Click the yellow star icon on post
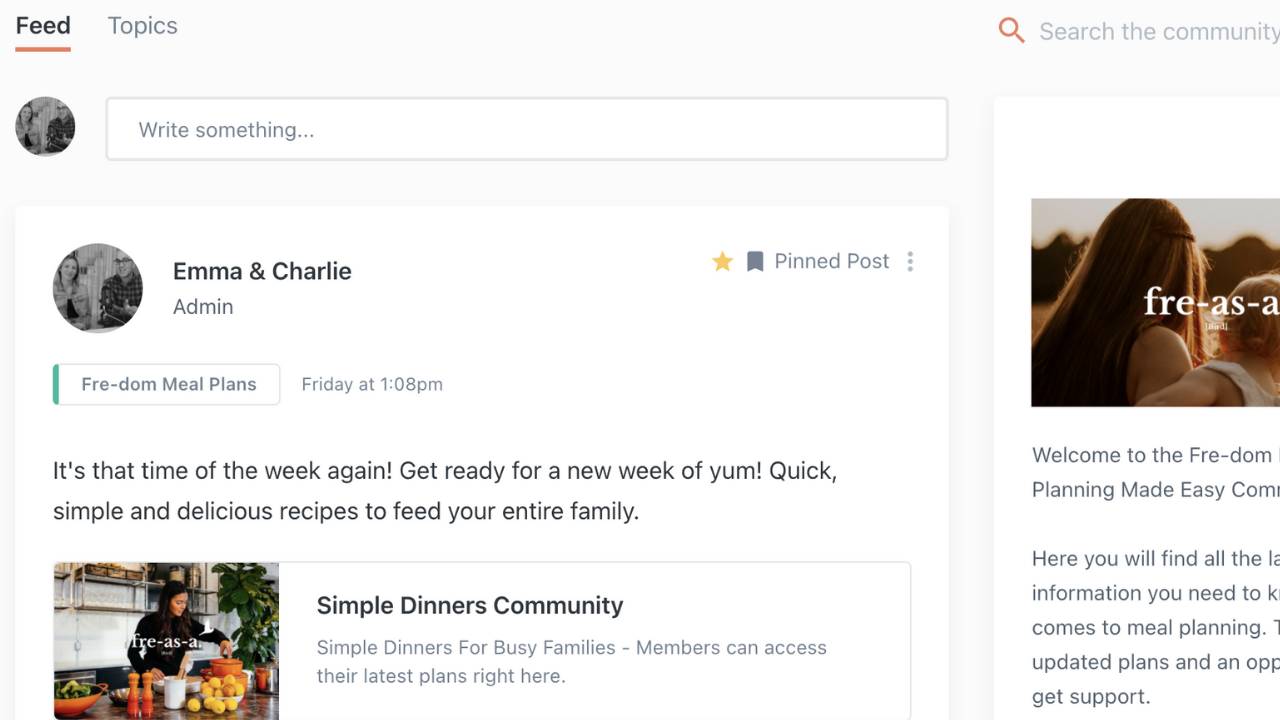Screen dimensions: 1280x720 pos(722,262)
